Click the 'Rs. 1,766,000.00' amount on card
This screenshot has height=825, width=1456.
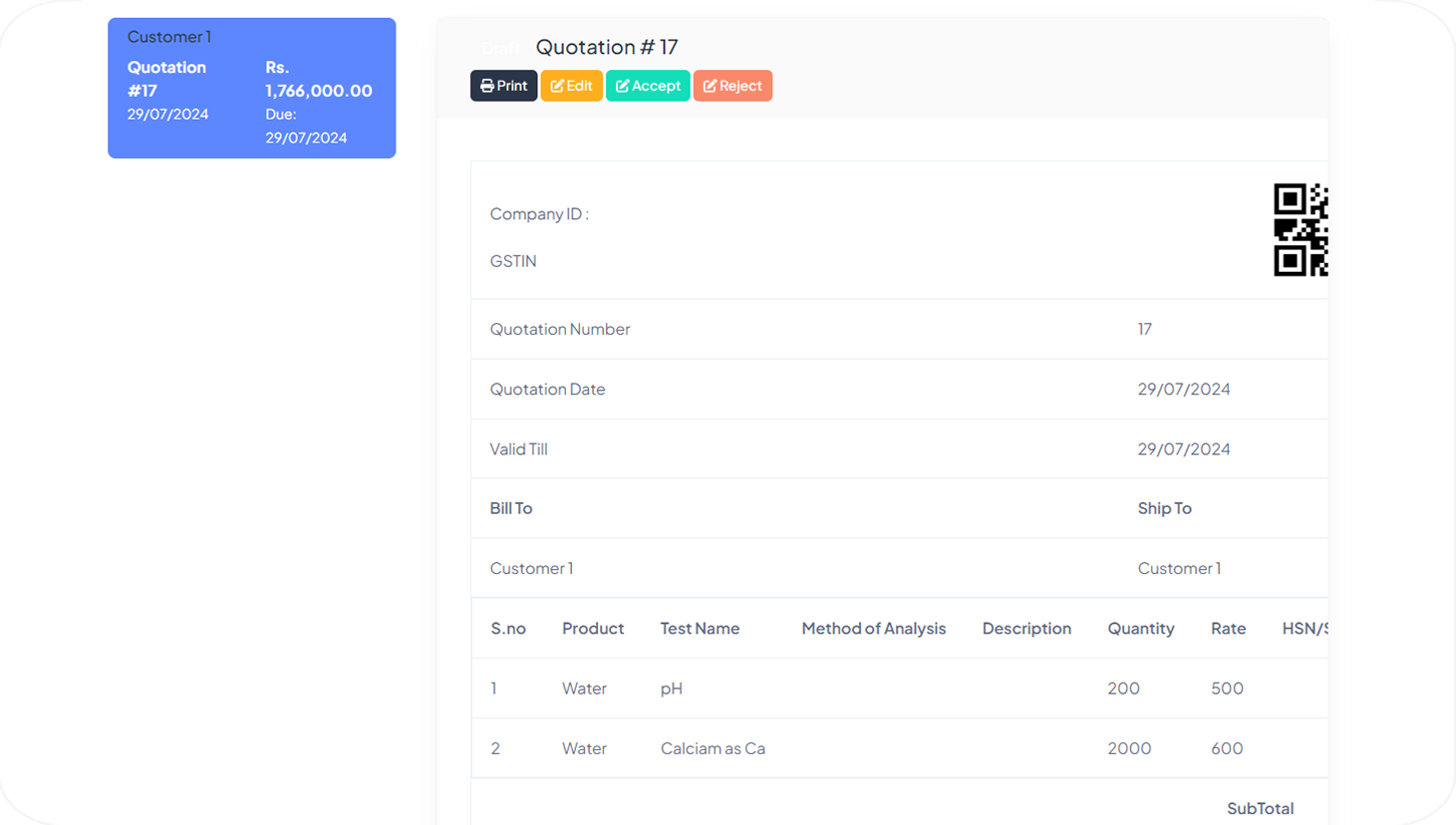319,79
